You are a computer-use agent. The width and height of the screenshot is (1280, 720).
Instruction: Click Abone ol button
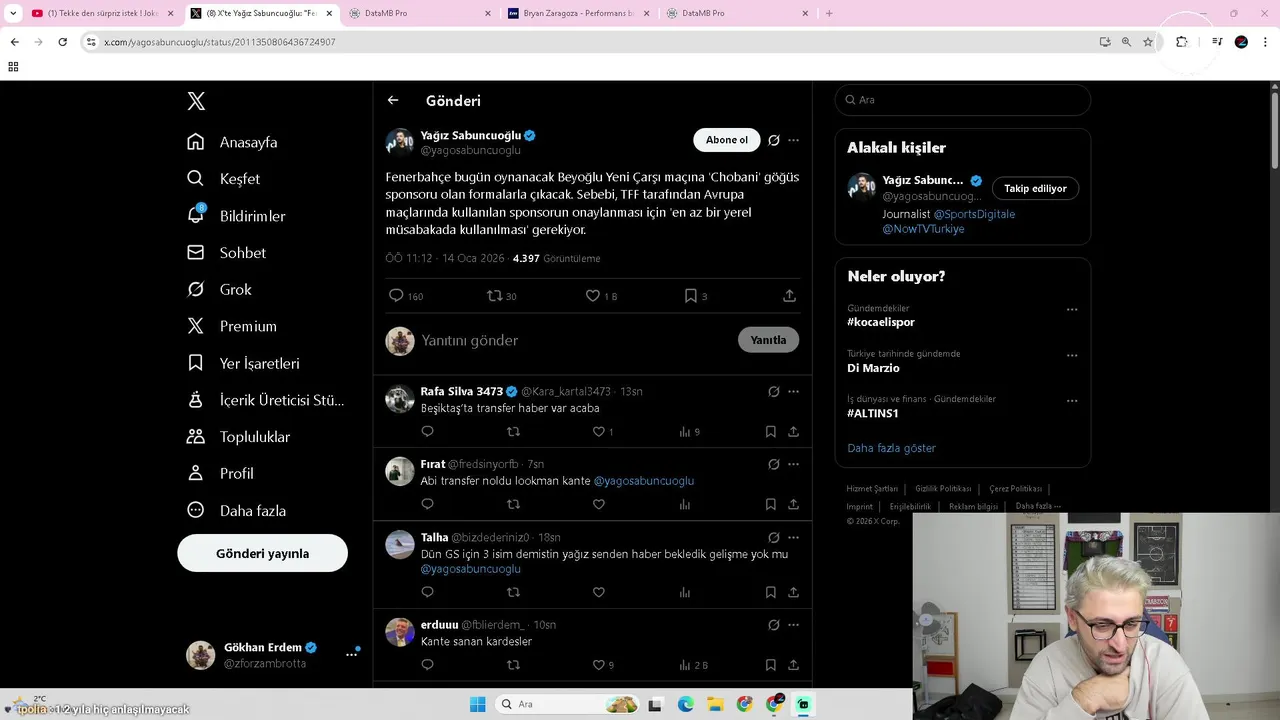tap(727, 140)
